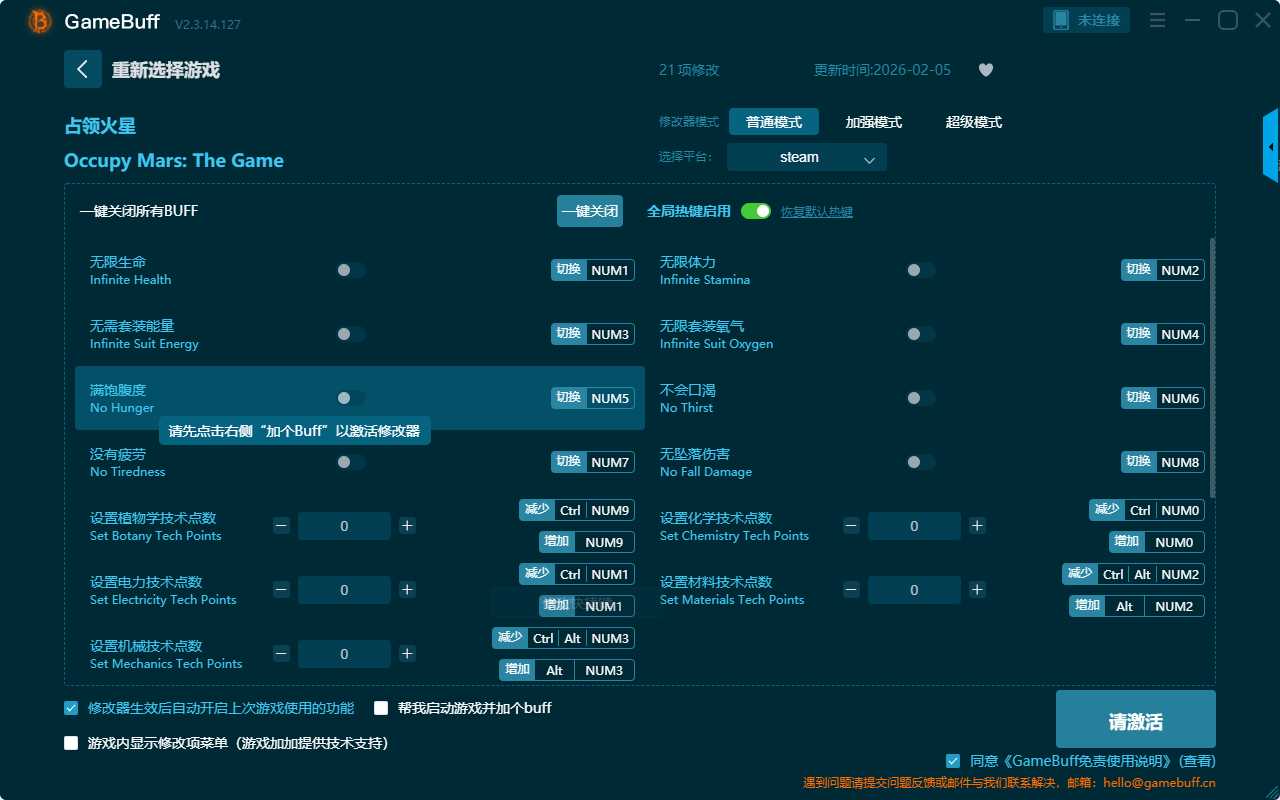Switch to 超级模式 mode tab
This screenshot has width=1280, height=800.
[973, 122]
